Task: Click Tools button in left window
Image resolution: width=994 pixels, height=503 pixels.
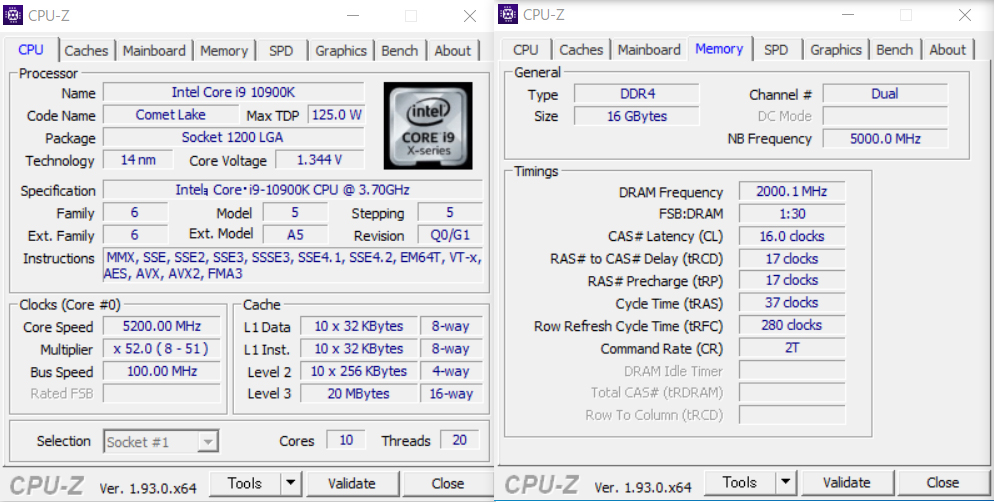Action: 245,483
